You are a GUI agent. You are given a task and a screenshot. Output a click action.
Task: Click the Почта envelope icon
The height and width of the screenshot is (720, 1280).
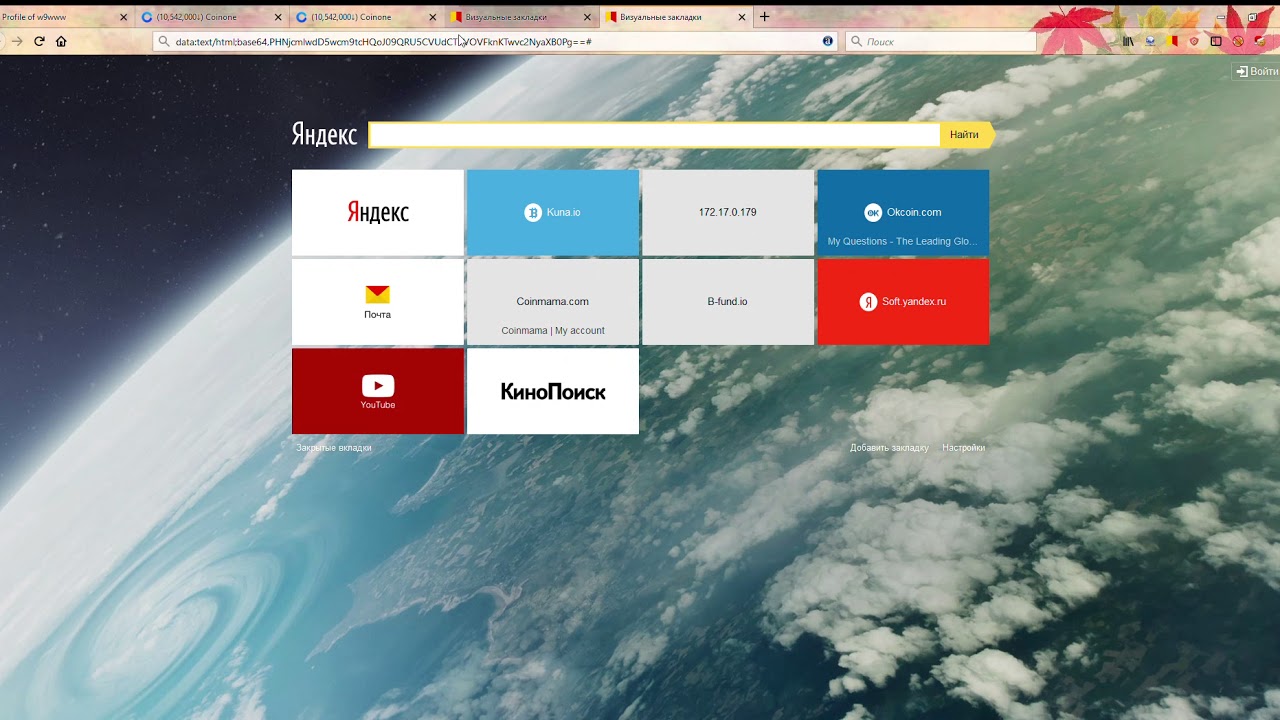(377, 294)
